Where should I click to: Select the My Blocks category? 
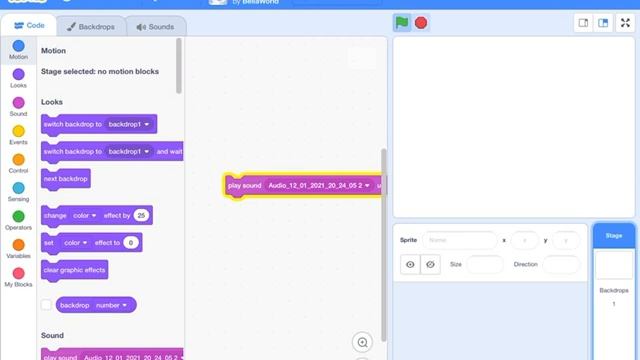point(18,277)
